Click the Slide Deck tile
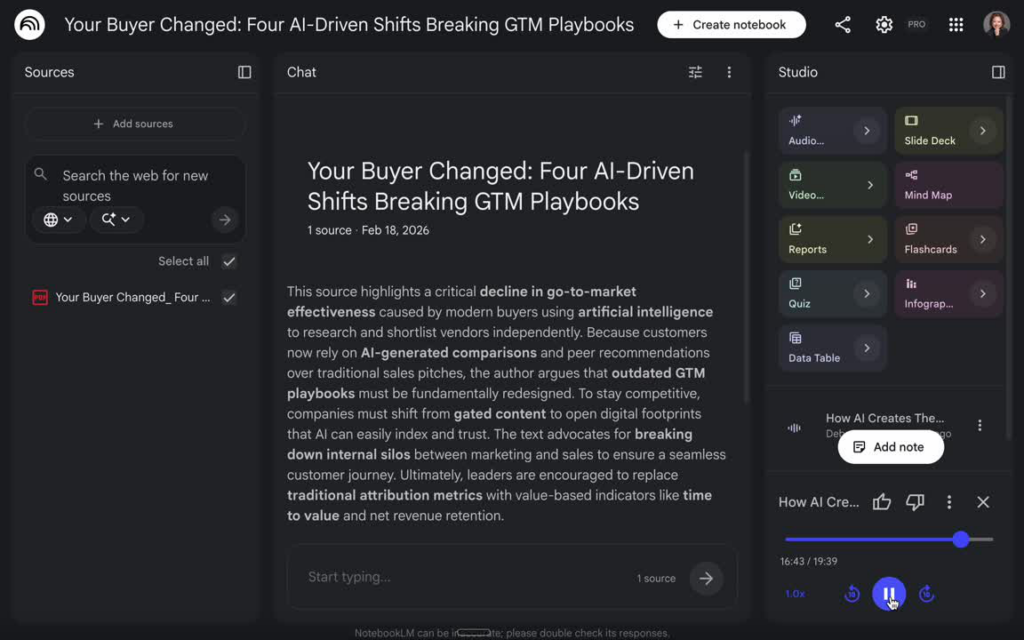 (x=948, y=131)
